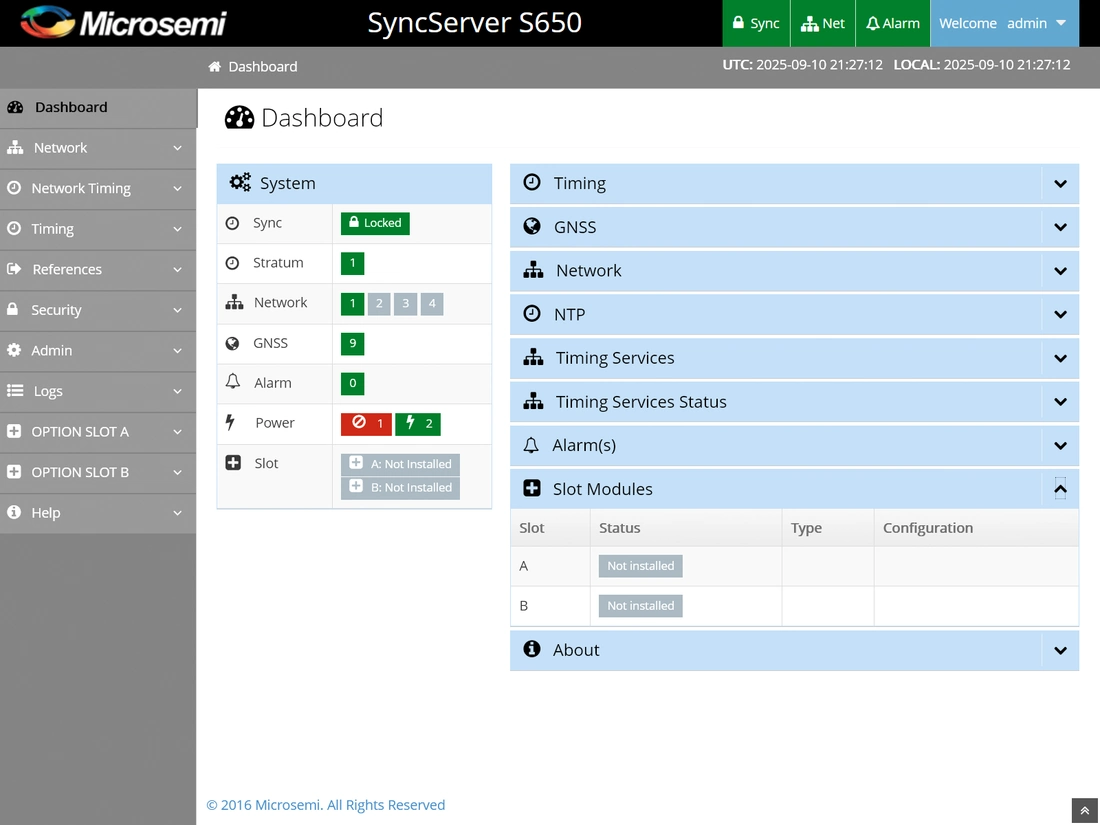This screenshot has height=825, width=1100.
Task: Click the Microsemi copyright link
Action: click(x=326, y=805)
